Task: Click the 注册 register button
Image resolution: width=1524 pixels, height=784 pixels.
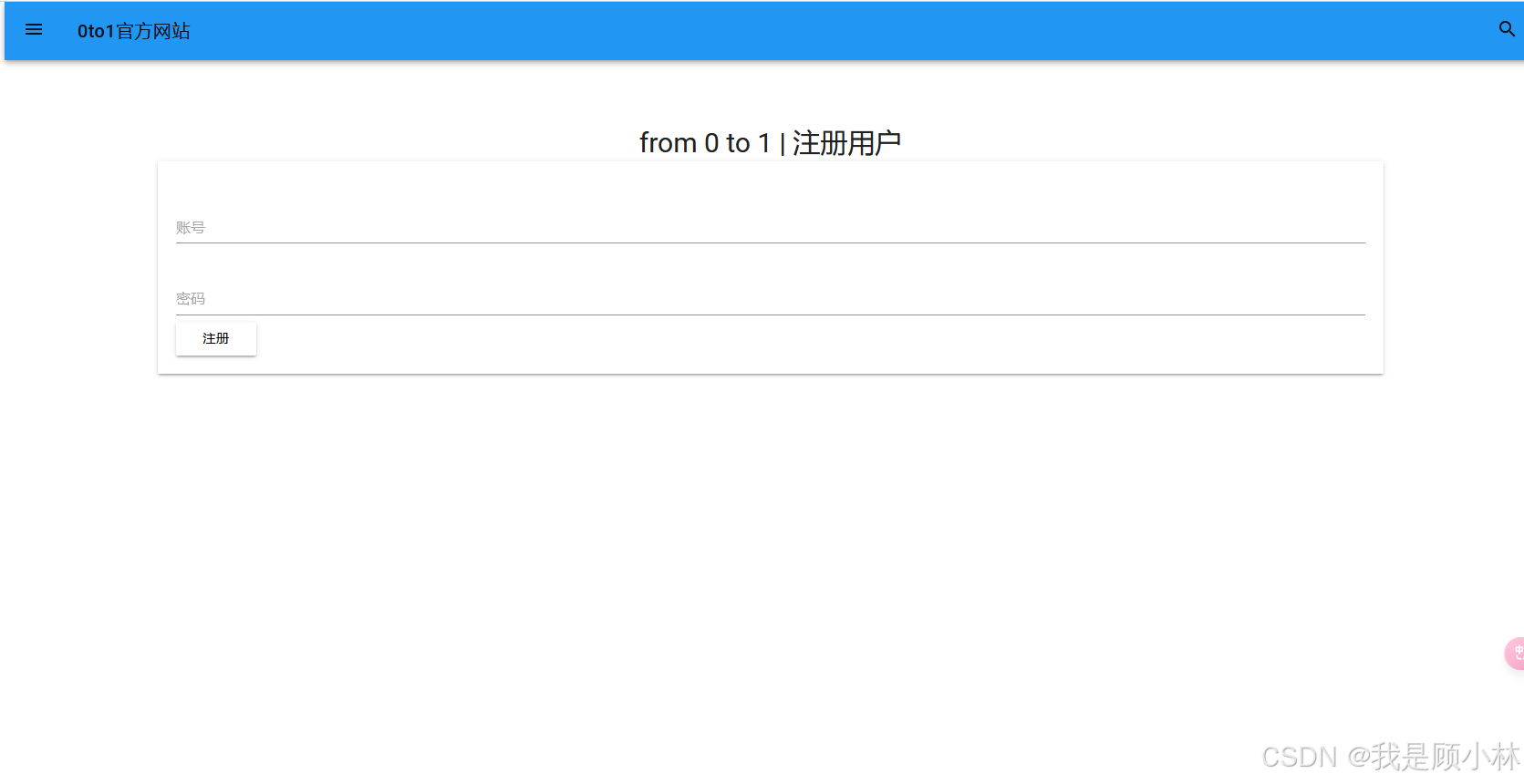Action: pyautogui.click(x=216, y=338)
